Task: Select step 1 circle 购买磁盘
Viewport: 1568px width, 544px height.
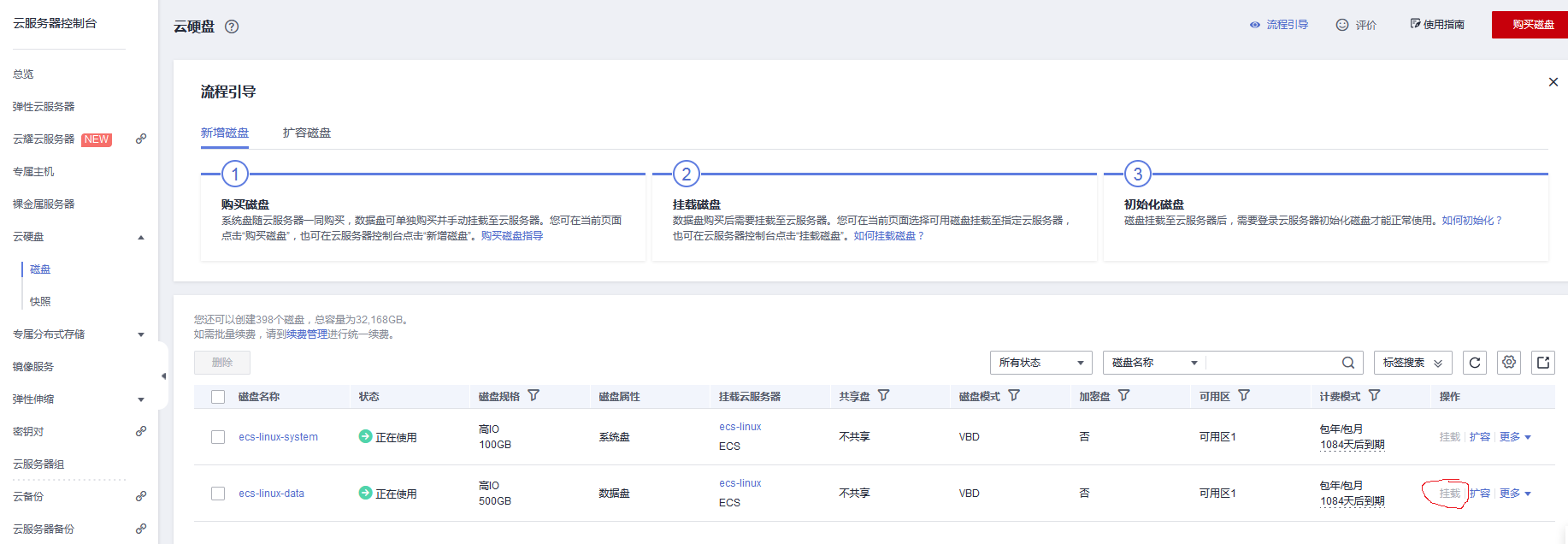Action: coord(235,174)
